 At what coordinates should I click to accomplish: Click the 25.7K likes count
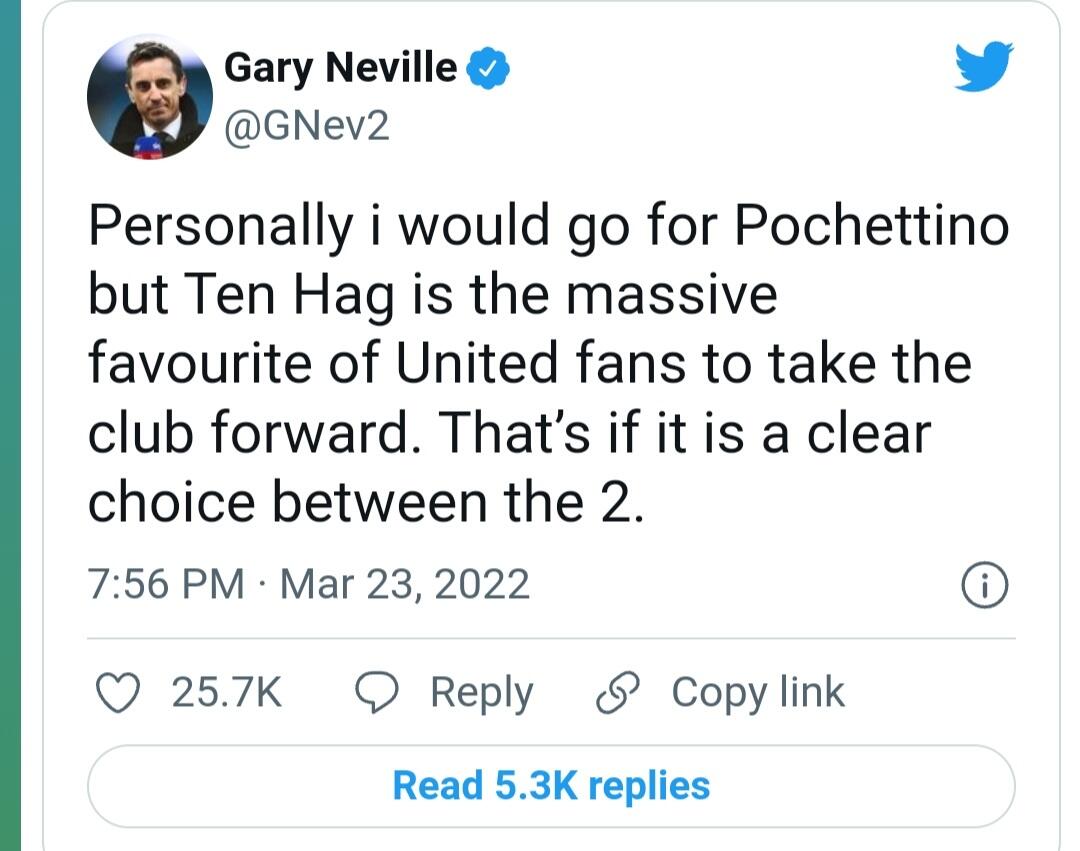[227, 692]
